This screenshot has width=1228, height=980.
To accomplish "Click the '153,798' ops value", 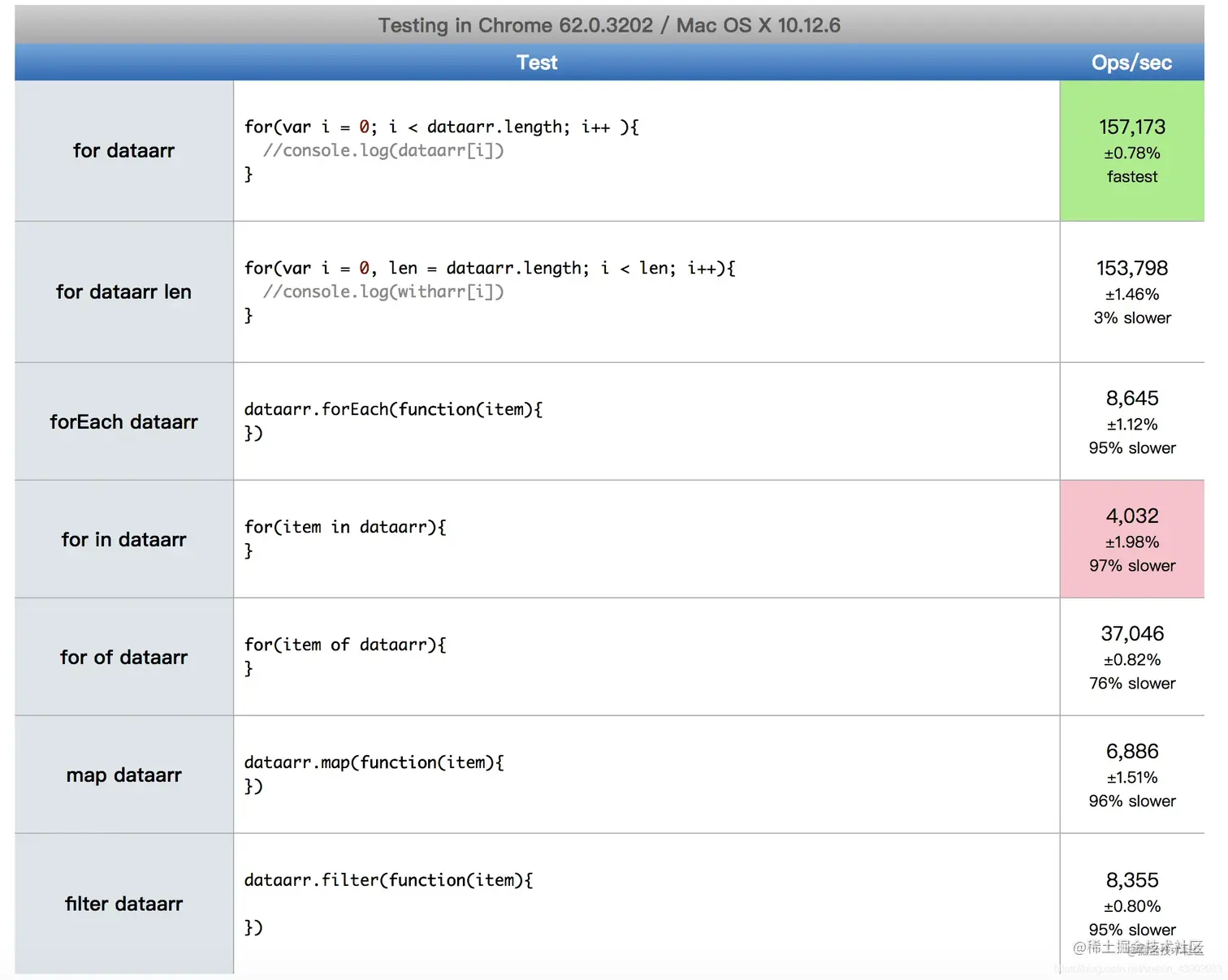I will point(1132,268).
